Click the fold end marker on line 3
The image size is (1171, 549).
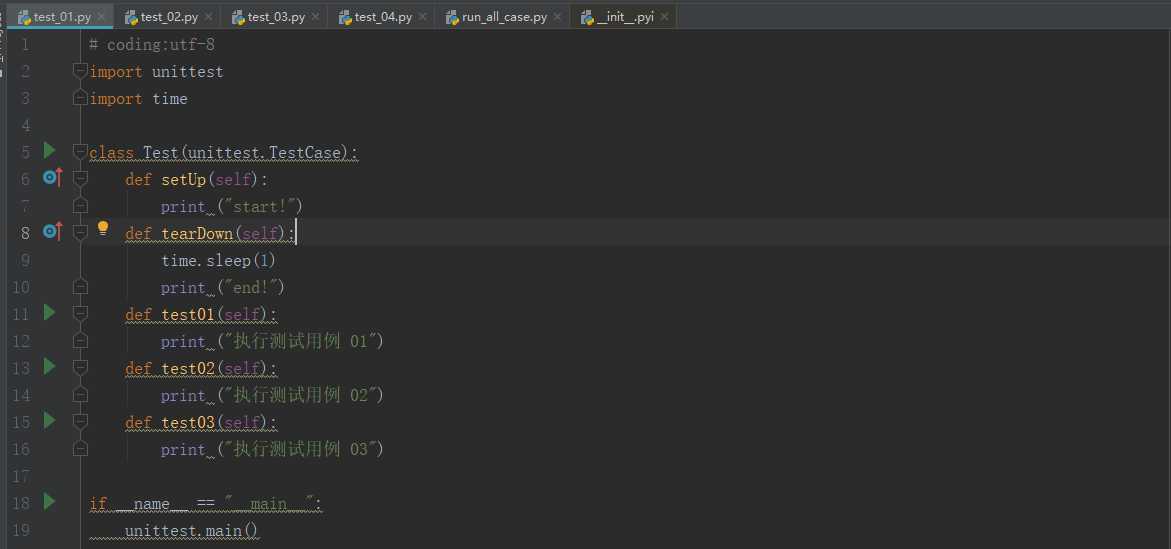pos(81,98)
